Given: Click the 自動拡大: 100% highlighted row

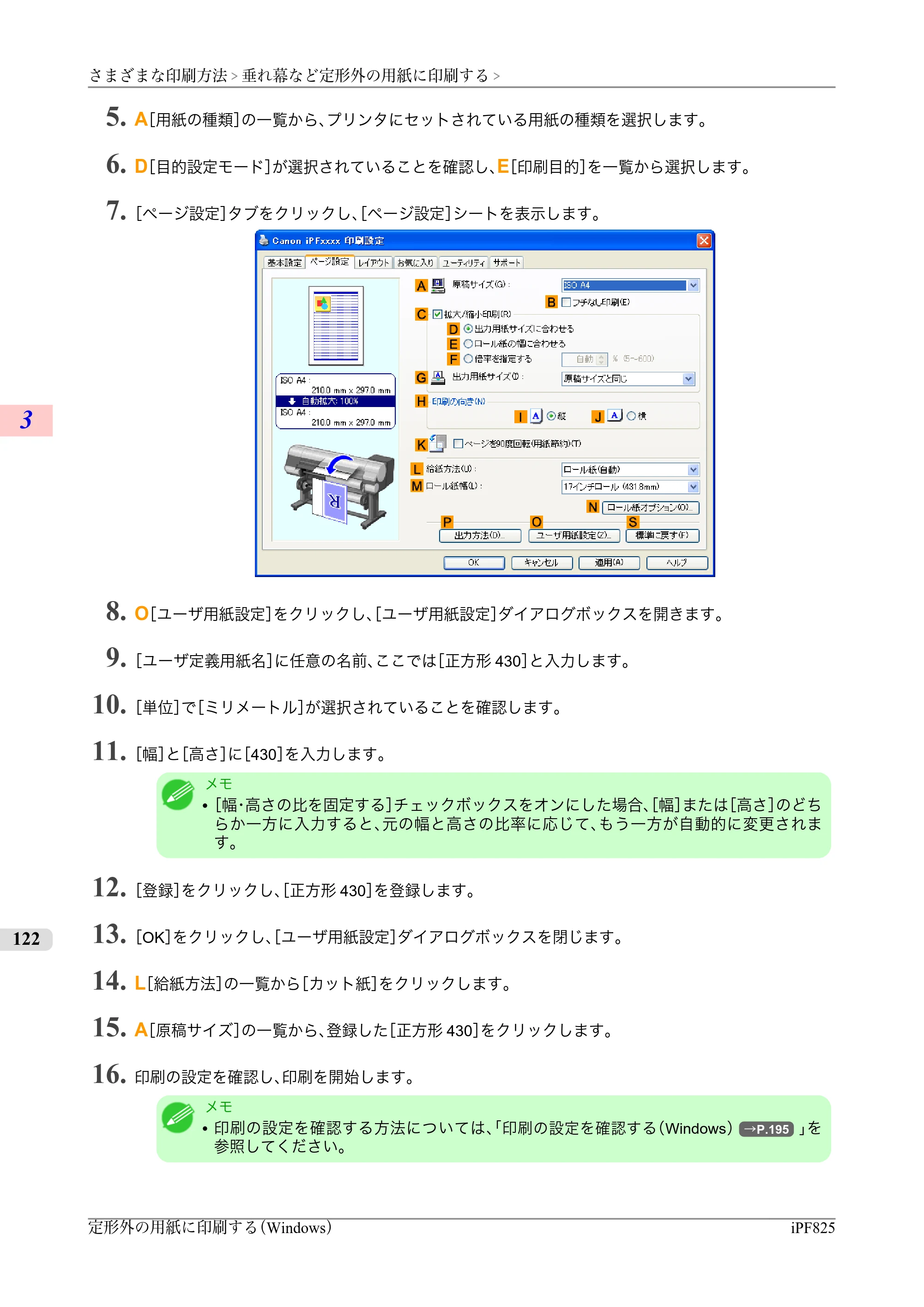Looking at the screenshot, I should tap(336, 401).
